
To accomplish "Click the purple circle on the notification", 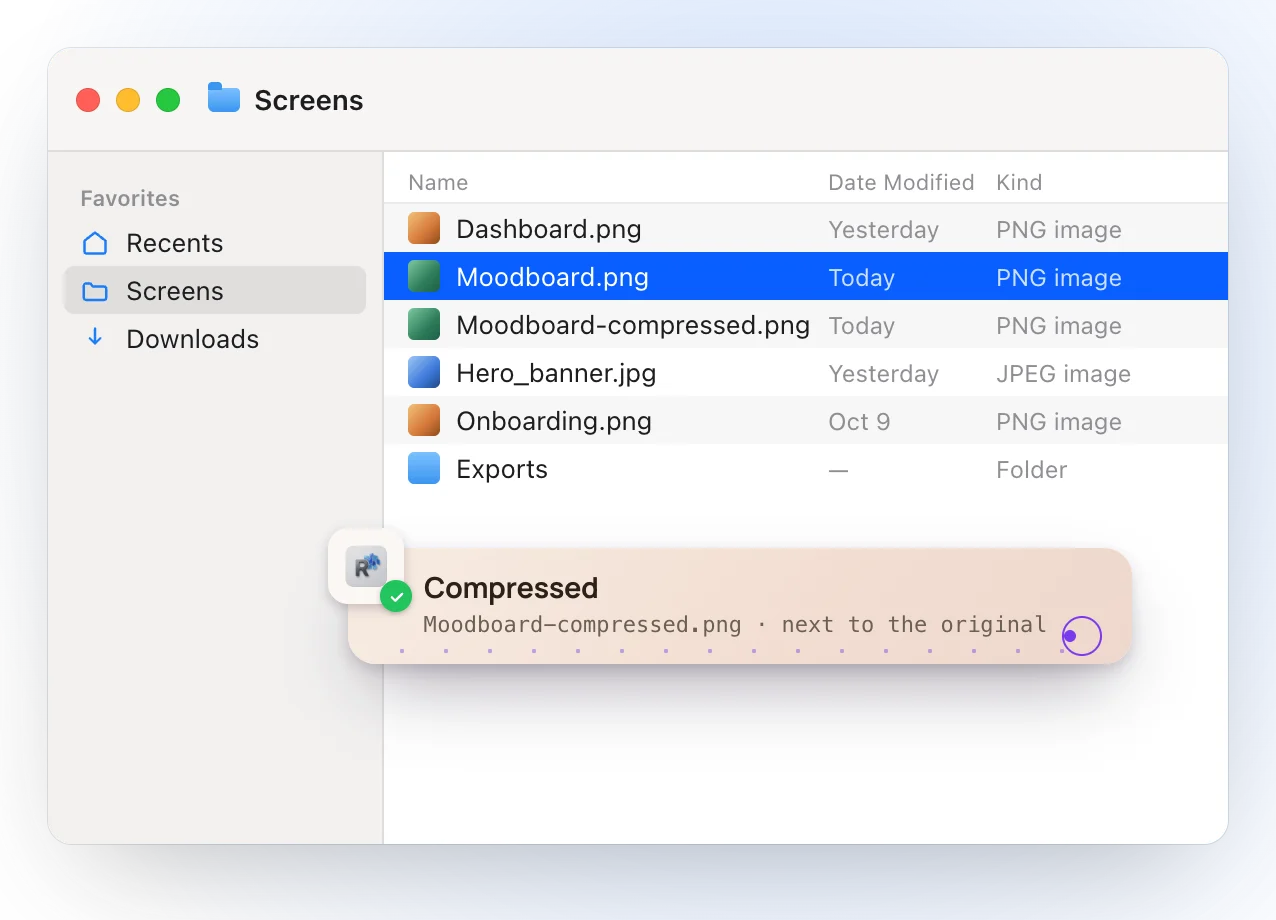I will point(1081,636).
